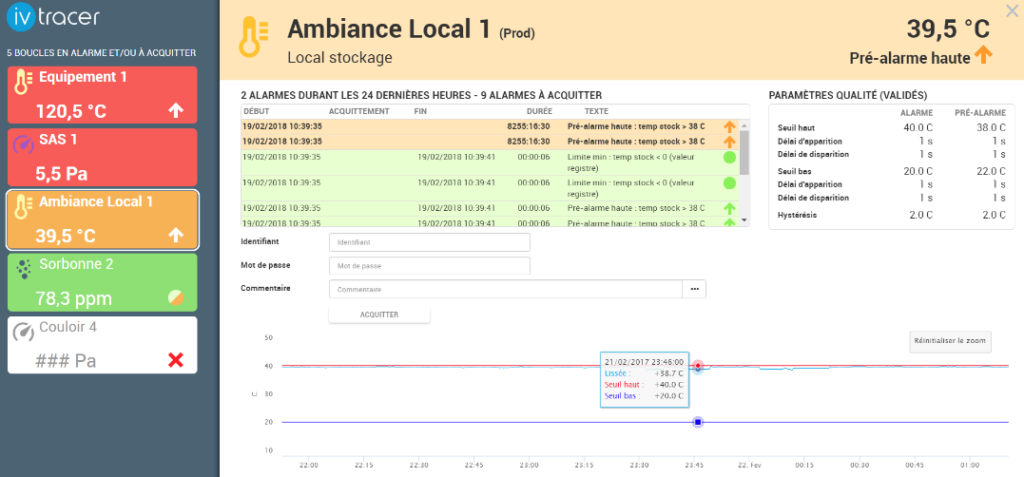1024x477 pixels.
Task: Click the half-circle status icon on Sorbonne 2 card
Action: (x=176, y=298)
